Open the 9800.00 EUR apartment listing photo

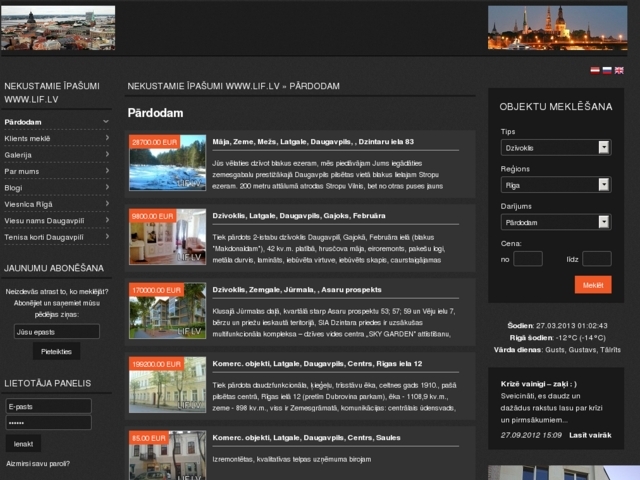(167, 236)
